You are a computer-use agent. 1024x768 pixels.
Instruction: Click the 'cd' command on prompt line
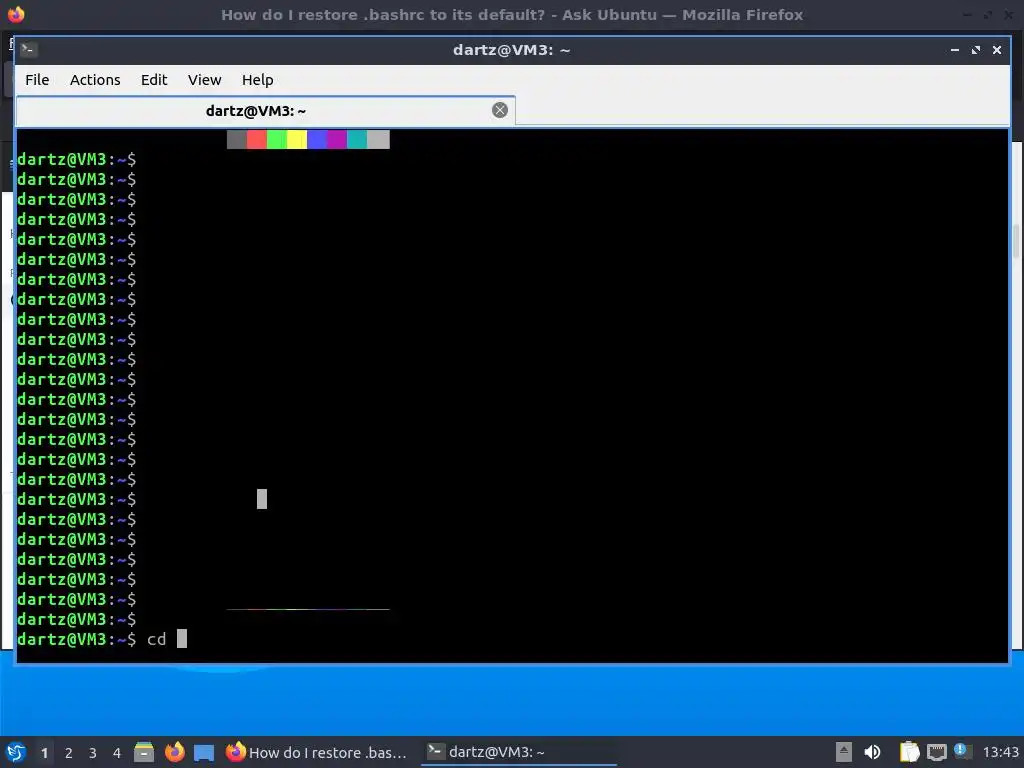[157, 639]
